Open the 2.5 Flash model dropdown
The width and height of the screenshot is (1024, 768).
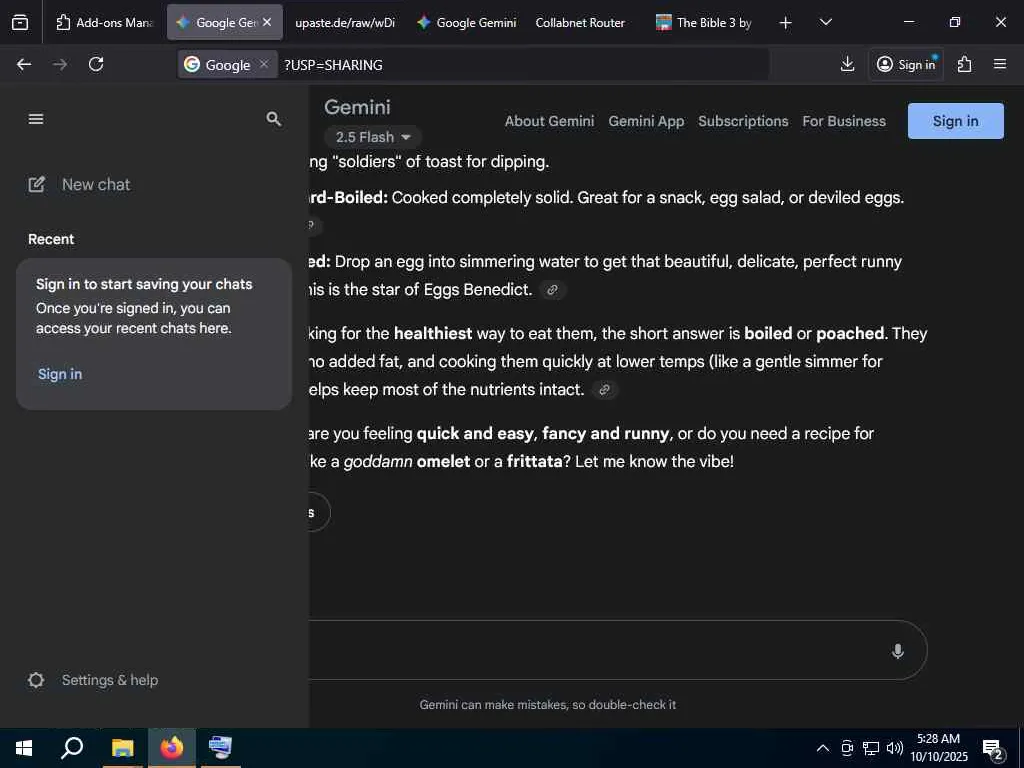coord(373,137)
